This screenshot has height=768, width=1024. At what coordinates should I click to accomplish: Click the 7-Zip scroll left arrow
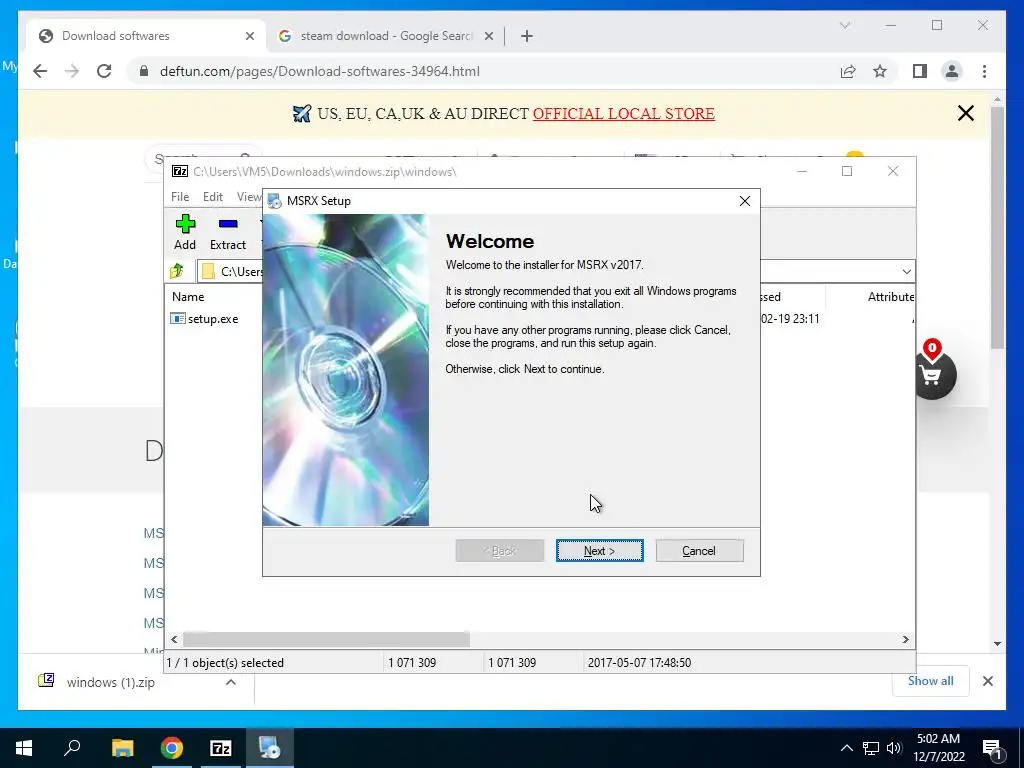(x=174, y=639)
